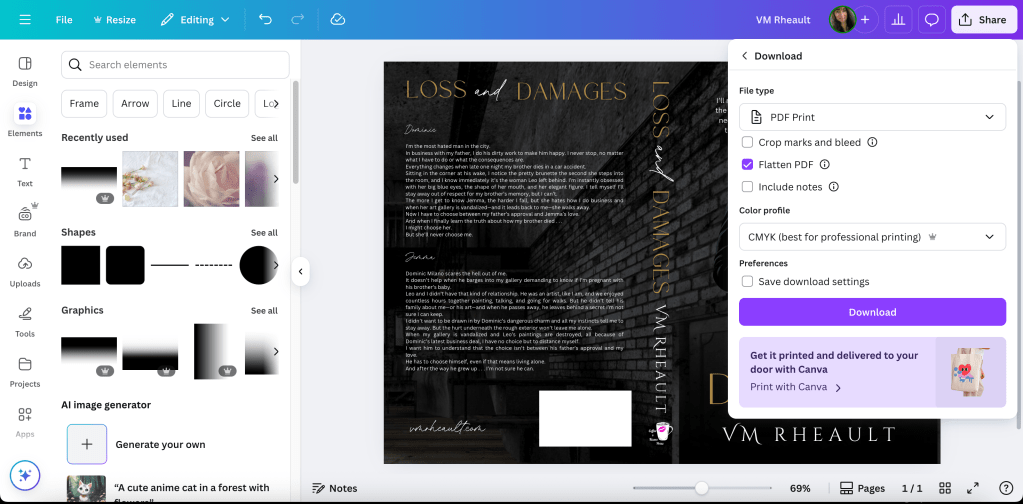The height and width of the screenshot is (504, 1023).
Task: Open the Uploads panel in sidebar
Action: tap(25, 269)
